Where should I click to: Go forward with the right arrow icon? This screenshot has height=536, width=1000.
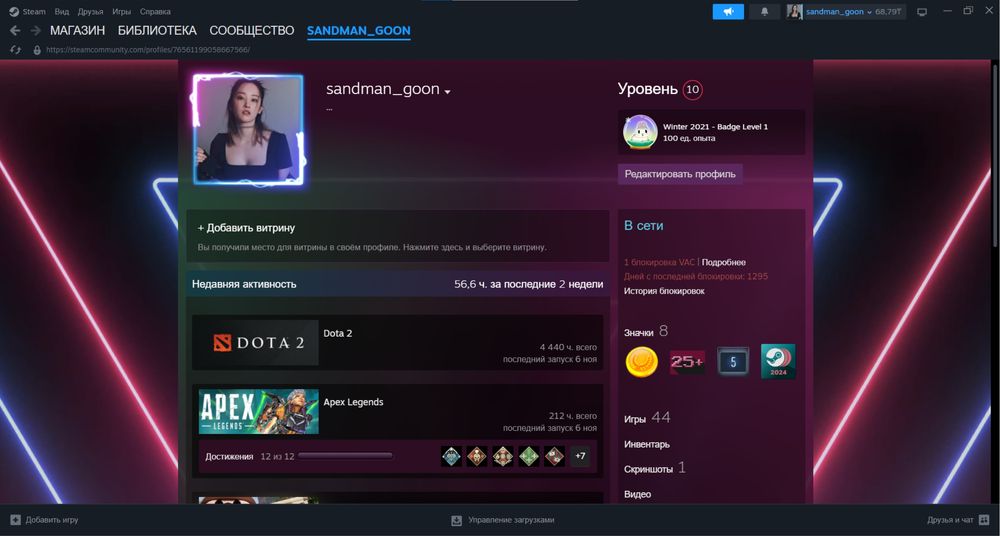click(36, 31)
